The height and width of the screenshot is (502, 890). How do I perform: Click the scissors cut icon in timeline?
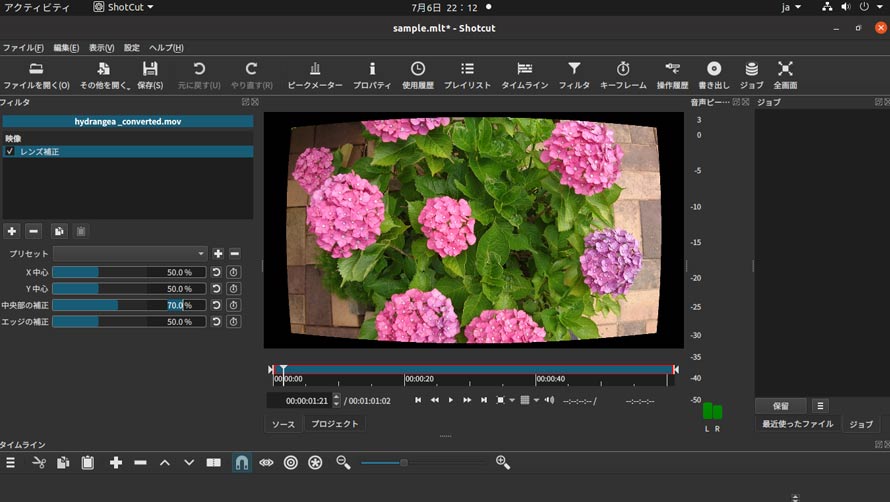38,462
